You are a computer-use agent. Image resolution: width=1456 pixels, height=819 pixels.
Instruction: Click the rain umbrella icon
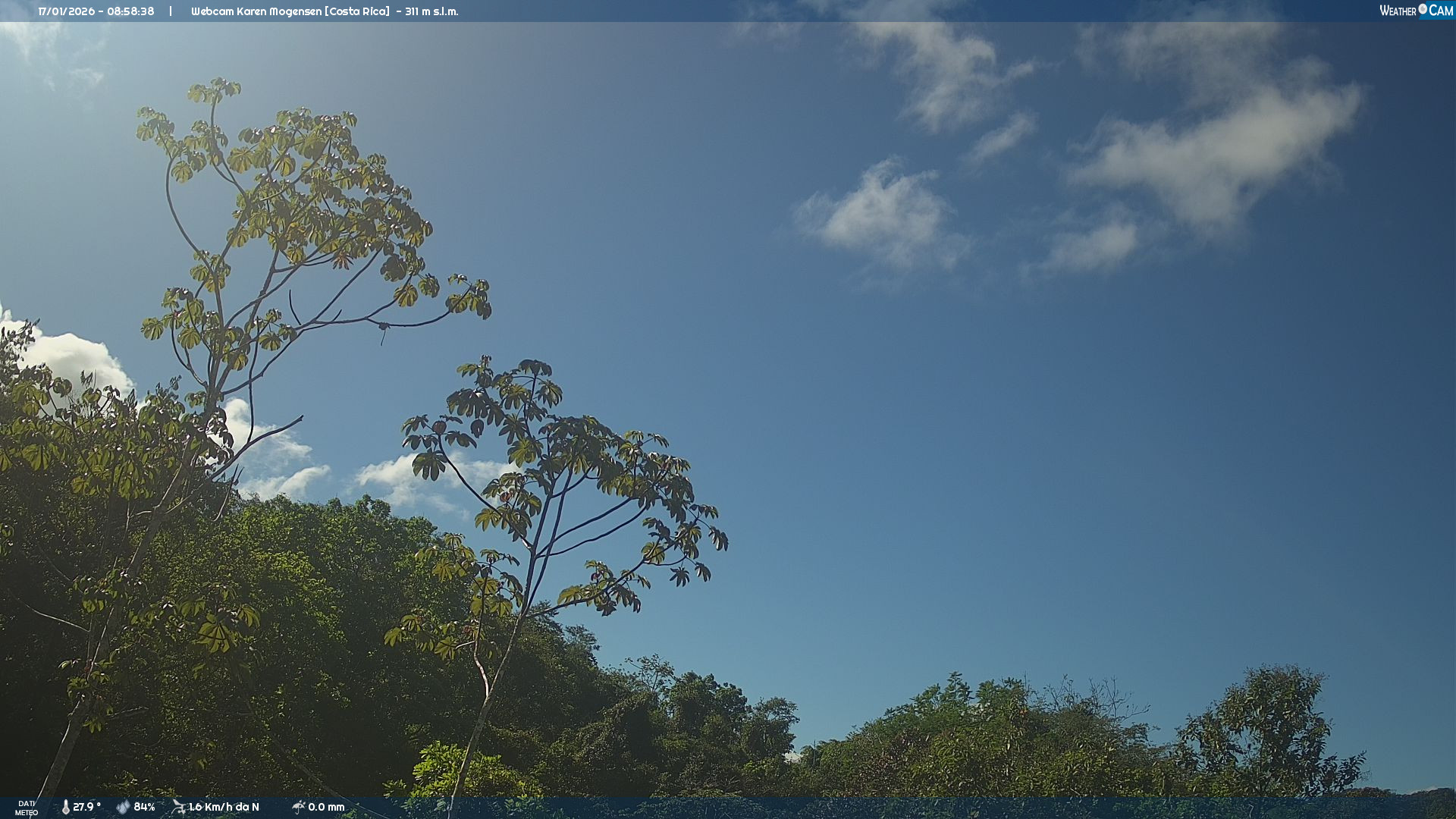pyautogui.click(x=298, y=807)
